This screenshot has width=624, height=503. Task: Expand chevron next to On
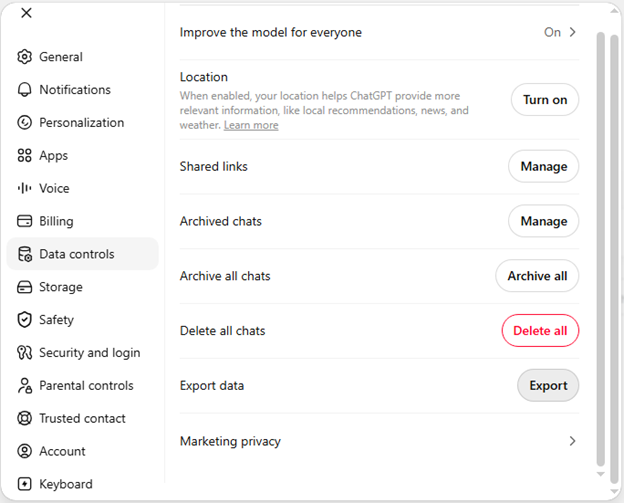pyautogui.click(x=572, y=32)
